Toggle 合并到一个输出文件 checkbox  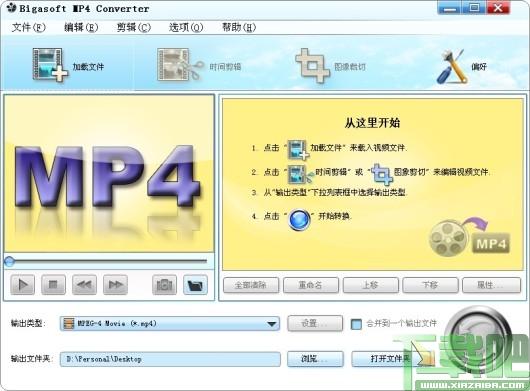coord(356,324)
